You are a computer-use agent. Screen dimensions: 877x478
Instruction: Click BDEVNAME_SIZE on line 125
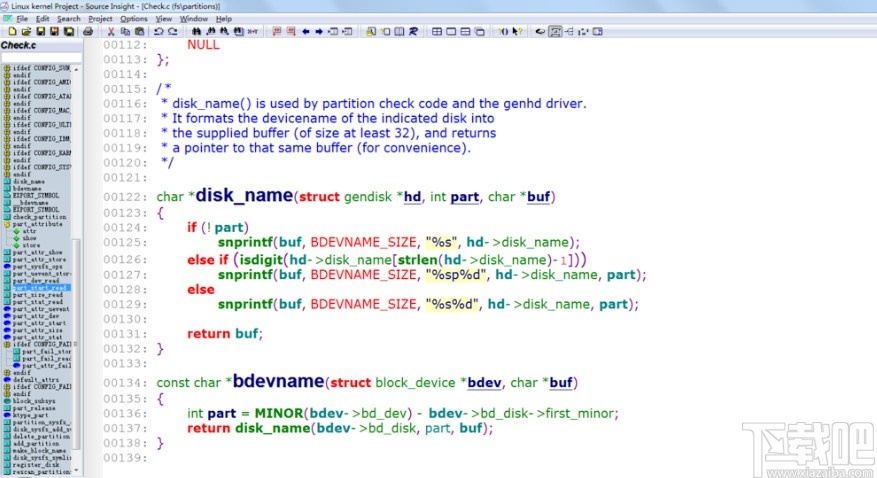point(364,242)
